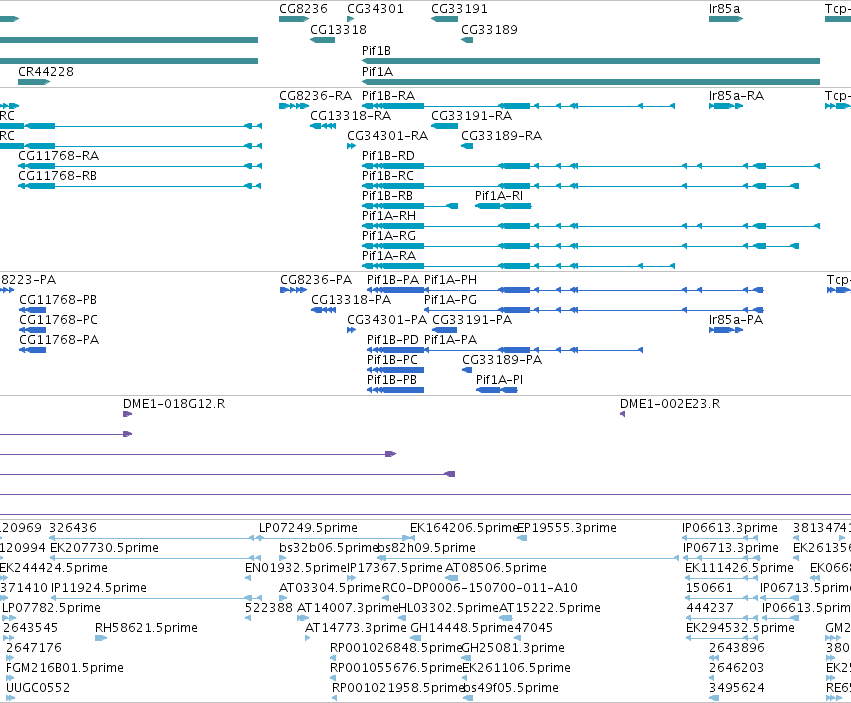Viewport: 851px width, 703px height.
Task: Click the CG13318 gene bar
Action: (322, 40)
